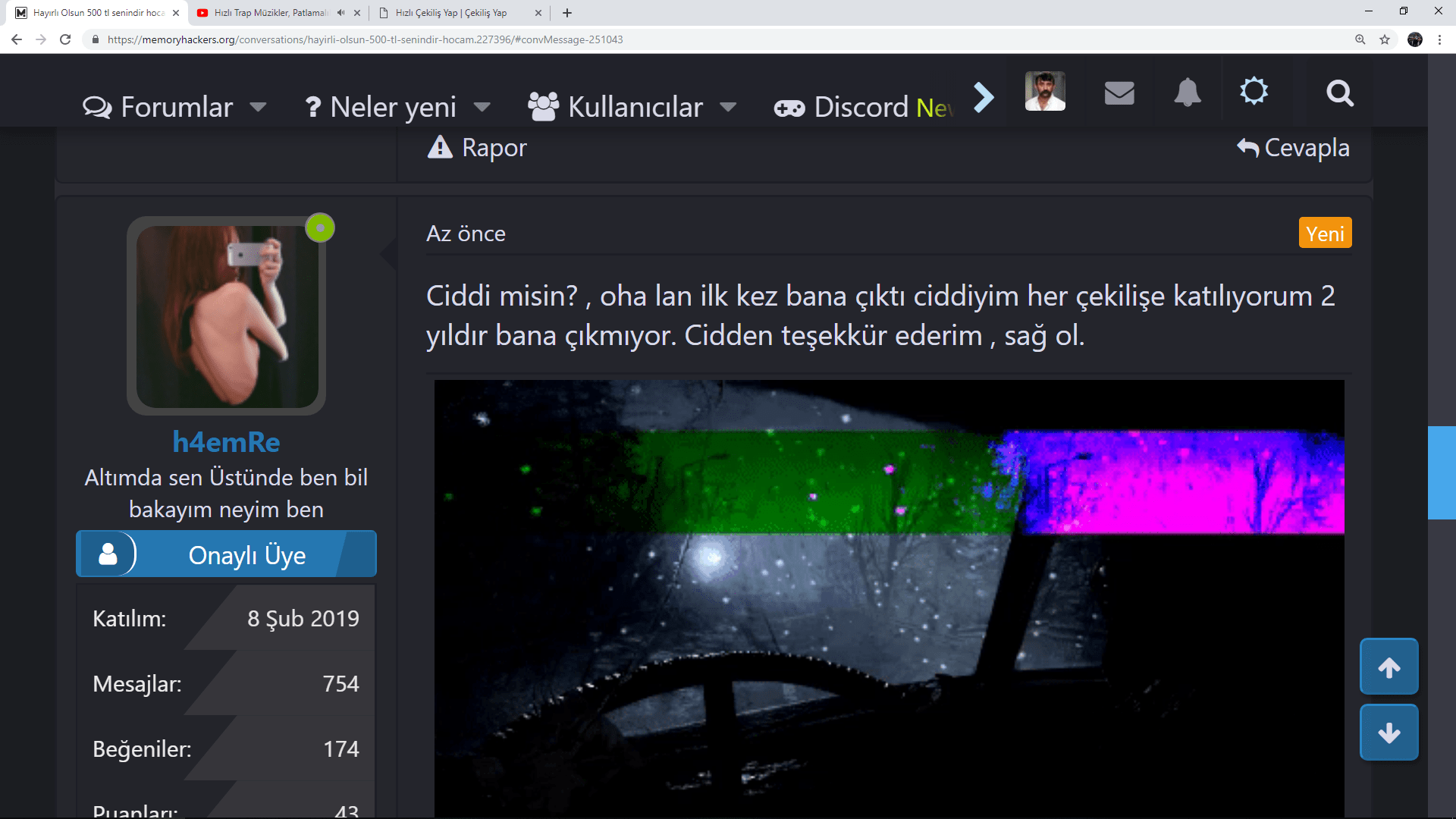
Task: Open a new browser tab
Action: [x=567, y=13]
